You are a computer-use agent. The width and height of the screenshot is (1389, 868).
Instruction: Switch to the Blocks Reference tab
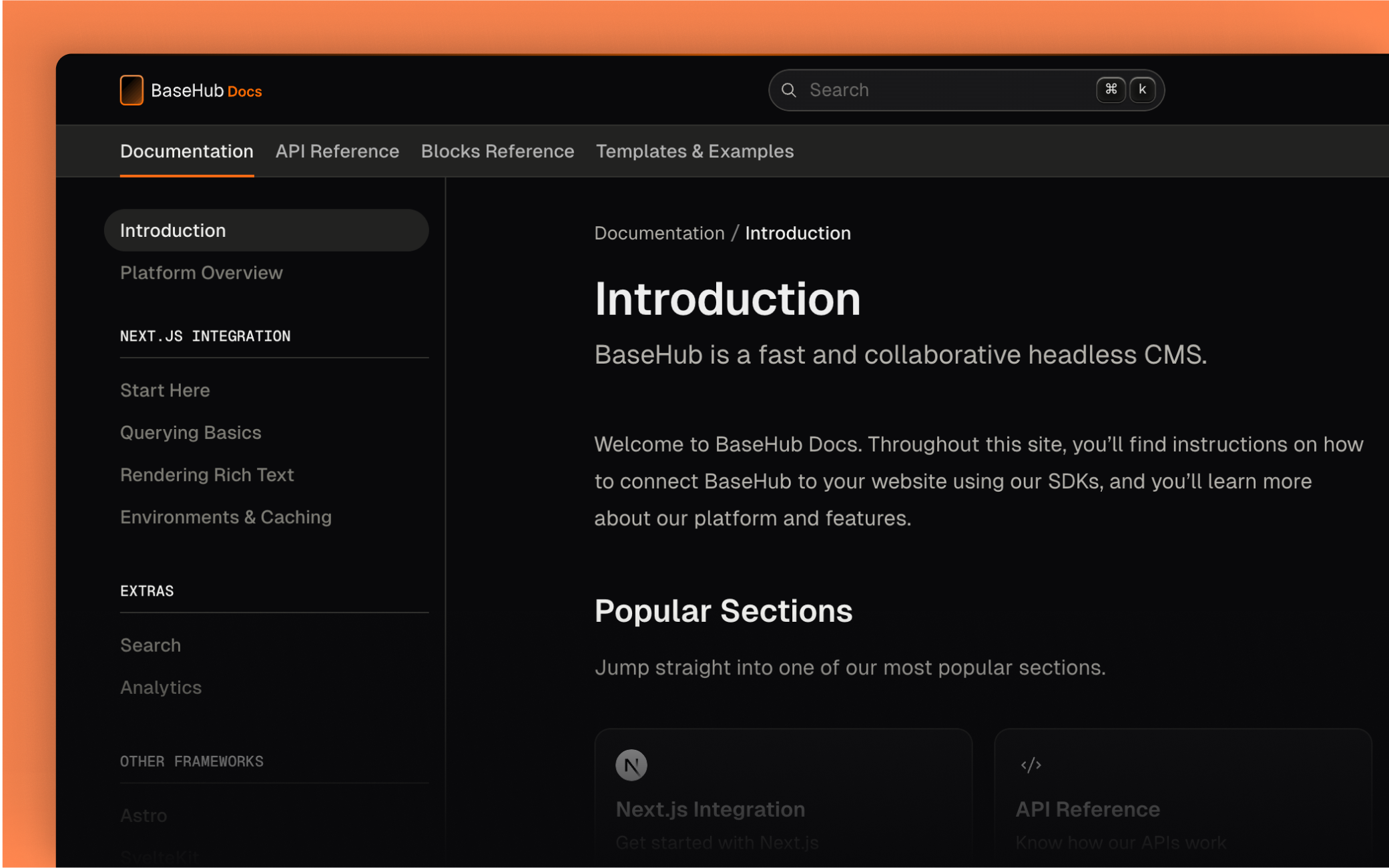pyautogui.click(x=497, y=151)
